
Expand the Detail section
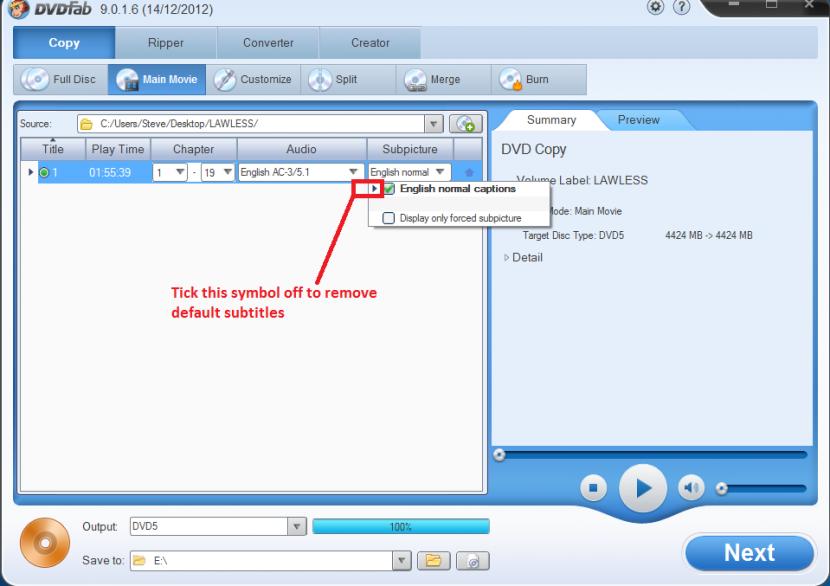pos(507,258)
